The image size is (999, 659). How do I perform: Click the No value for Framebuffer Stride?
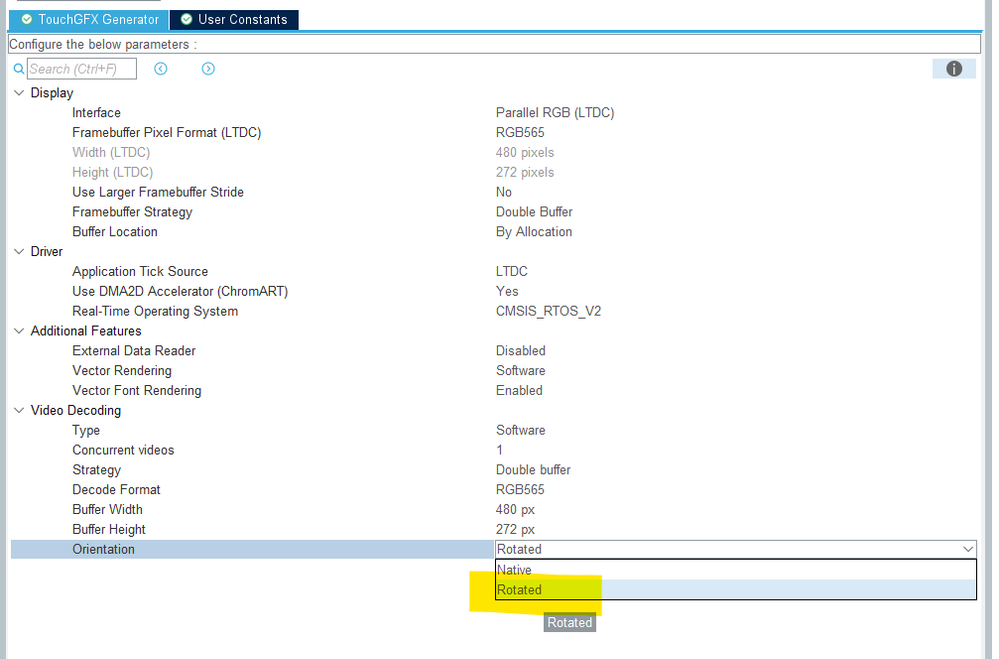point(503,192)
